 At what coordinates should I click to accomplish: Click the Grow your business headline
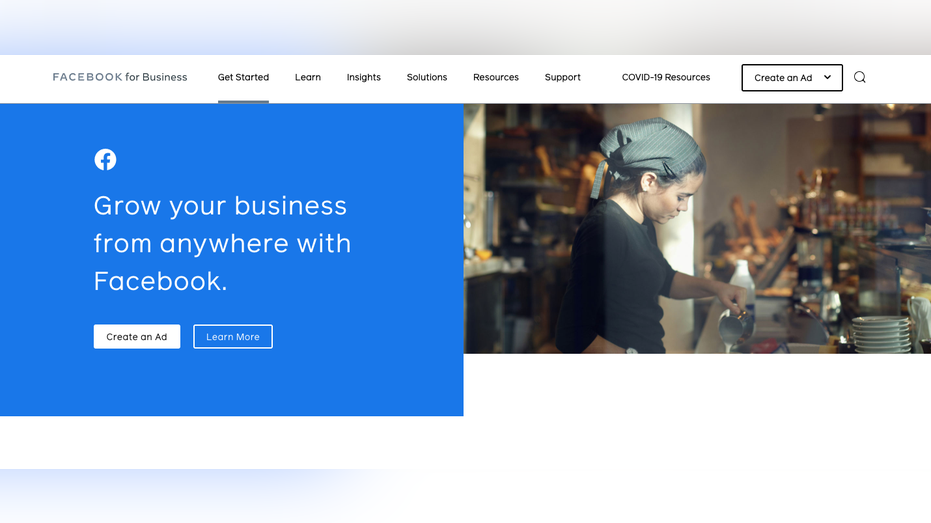tap(222, 243)
